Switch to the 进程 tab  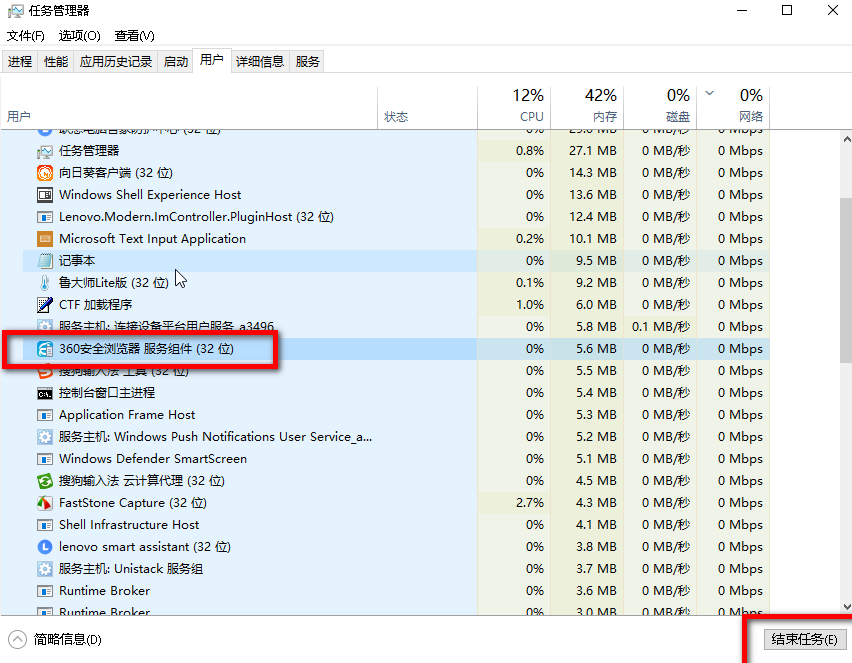[x=20, y=61]
